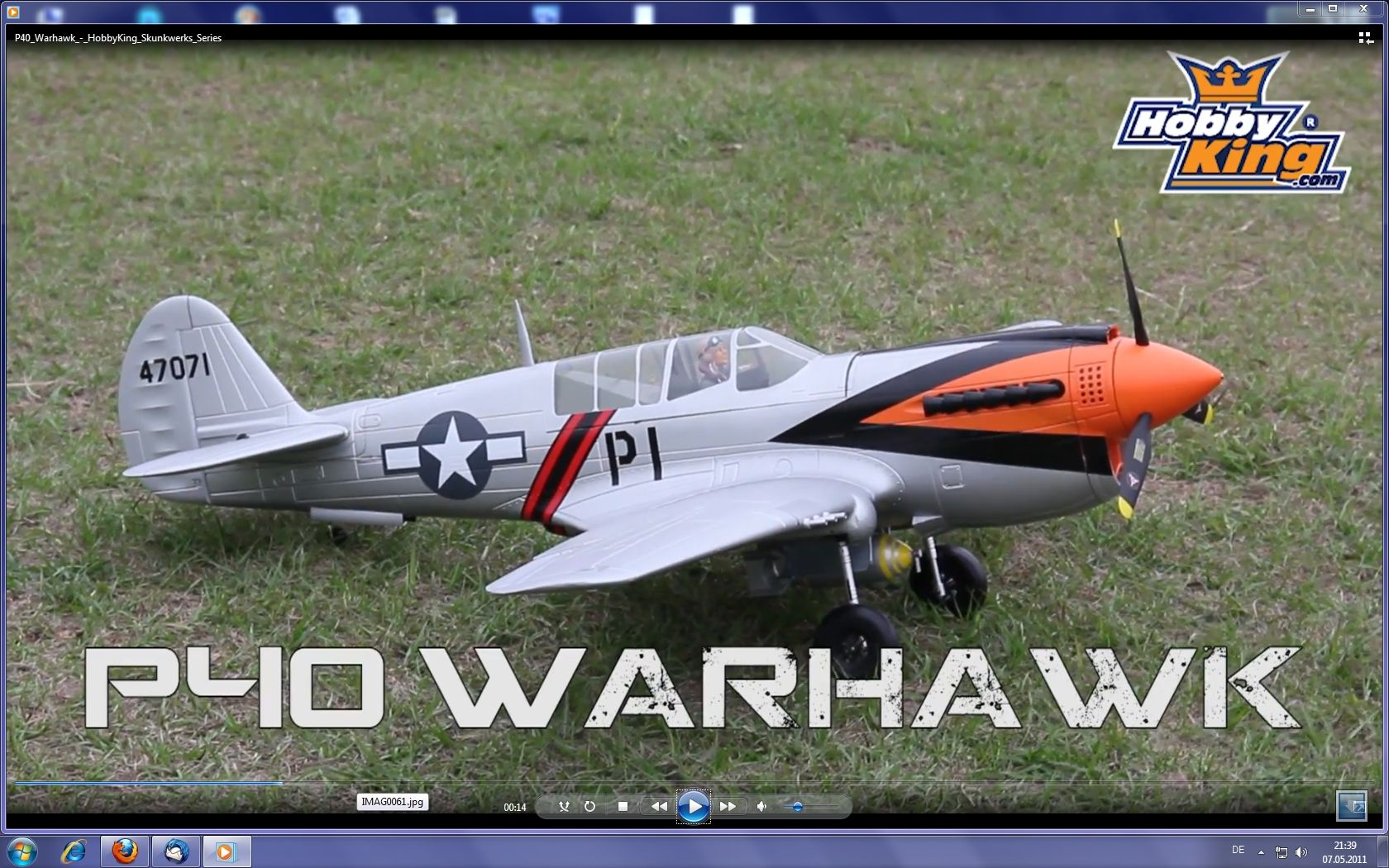Click the rewind control

pos(660,806)
